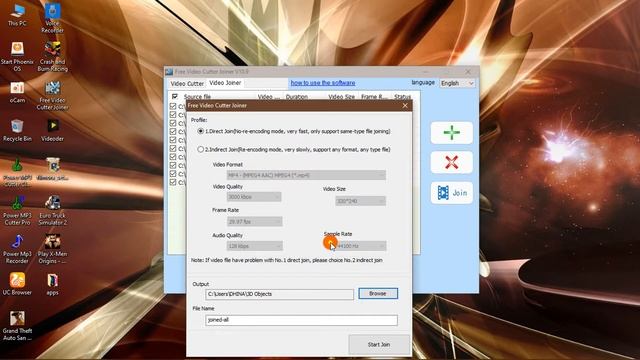Open the Video Size dropdown in the dialog
This screenshot has width=640, height=360.
click(x=360, y=201)
